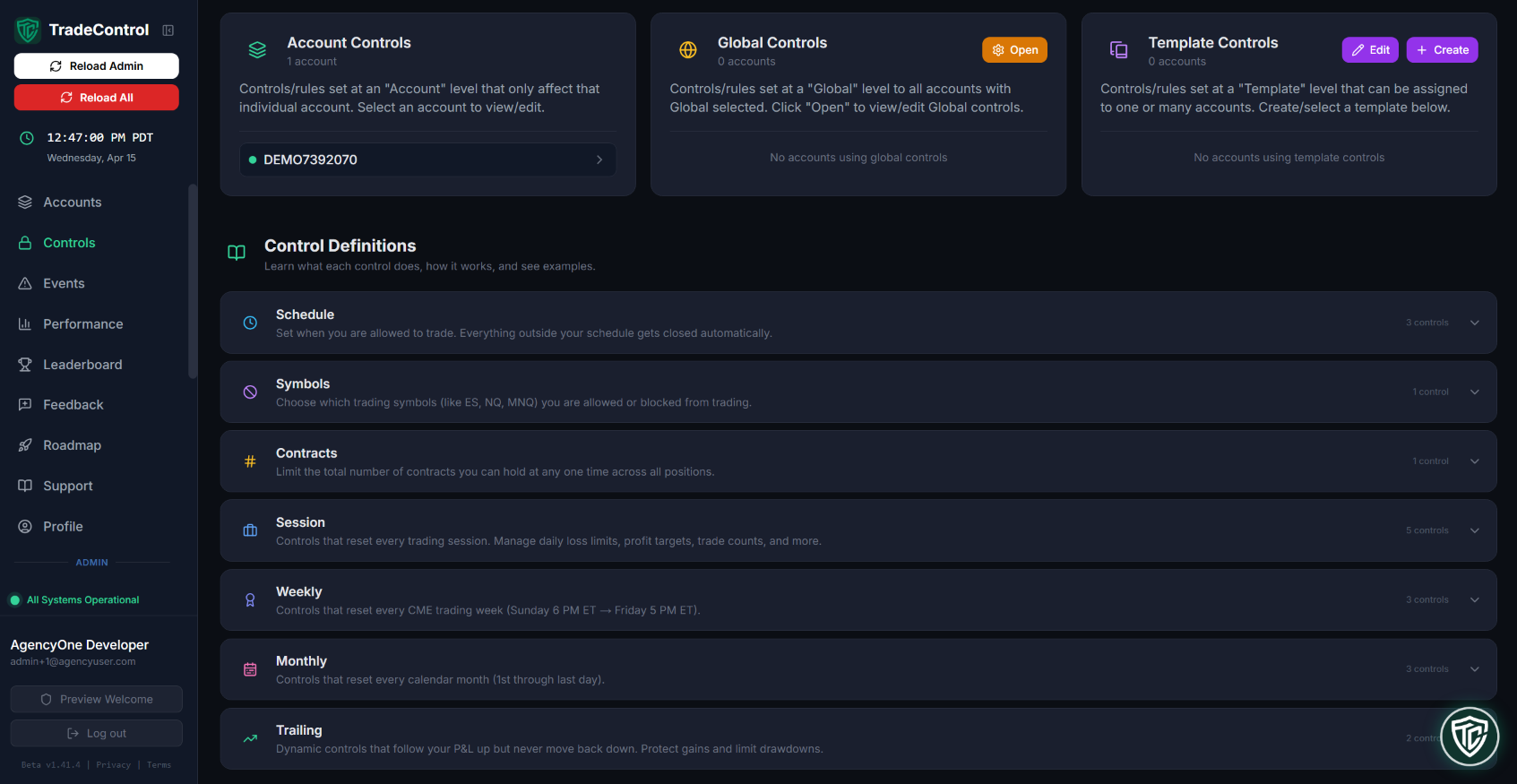Create a new template control
Viewport: 1517px width, 784px height.
(x=1443, y=50)
